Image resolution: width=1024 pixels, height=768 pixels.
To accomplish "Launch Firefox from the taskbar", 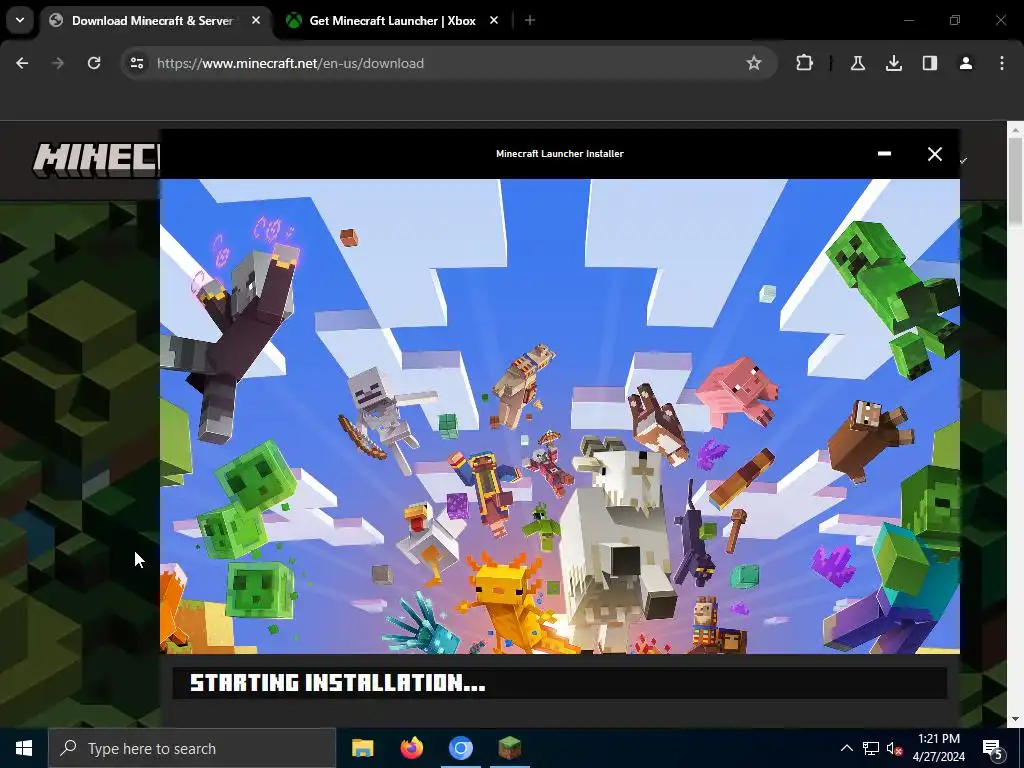I will [x=411, y=748].
